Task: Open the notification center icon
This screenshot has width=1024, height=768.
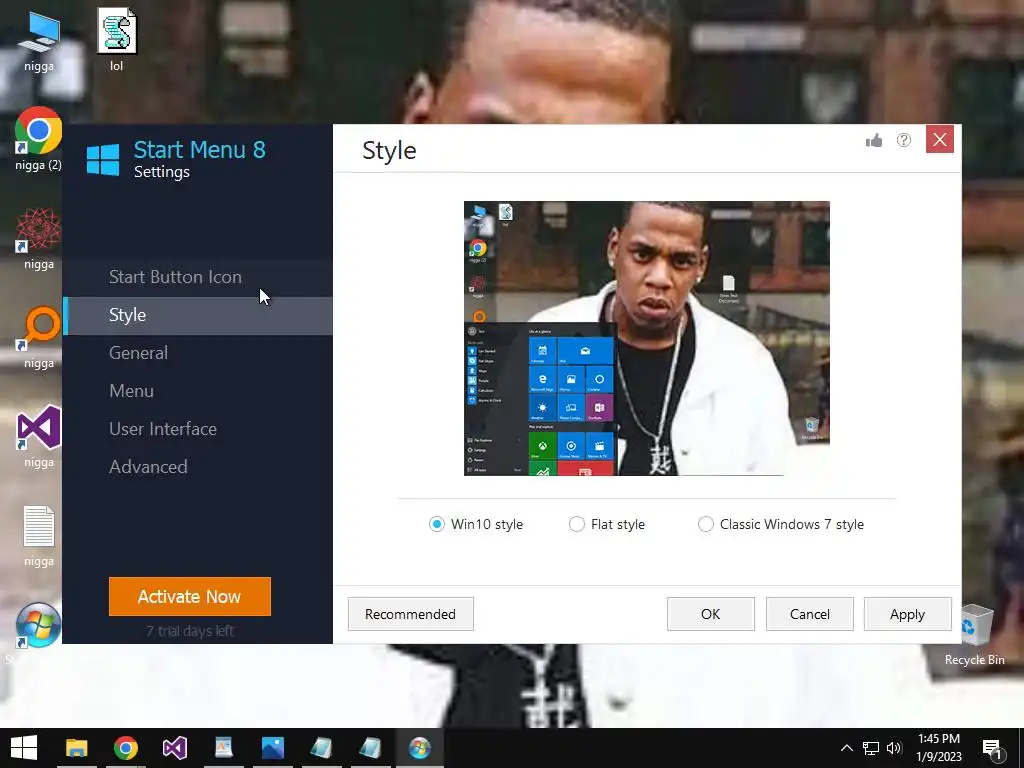Action: (993, 749)
